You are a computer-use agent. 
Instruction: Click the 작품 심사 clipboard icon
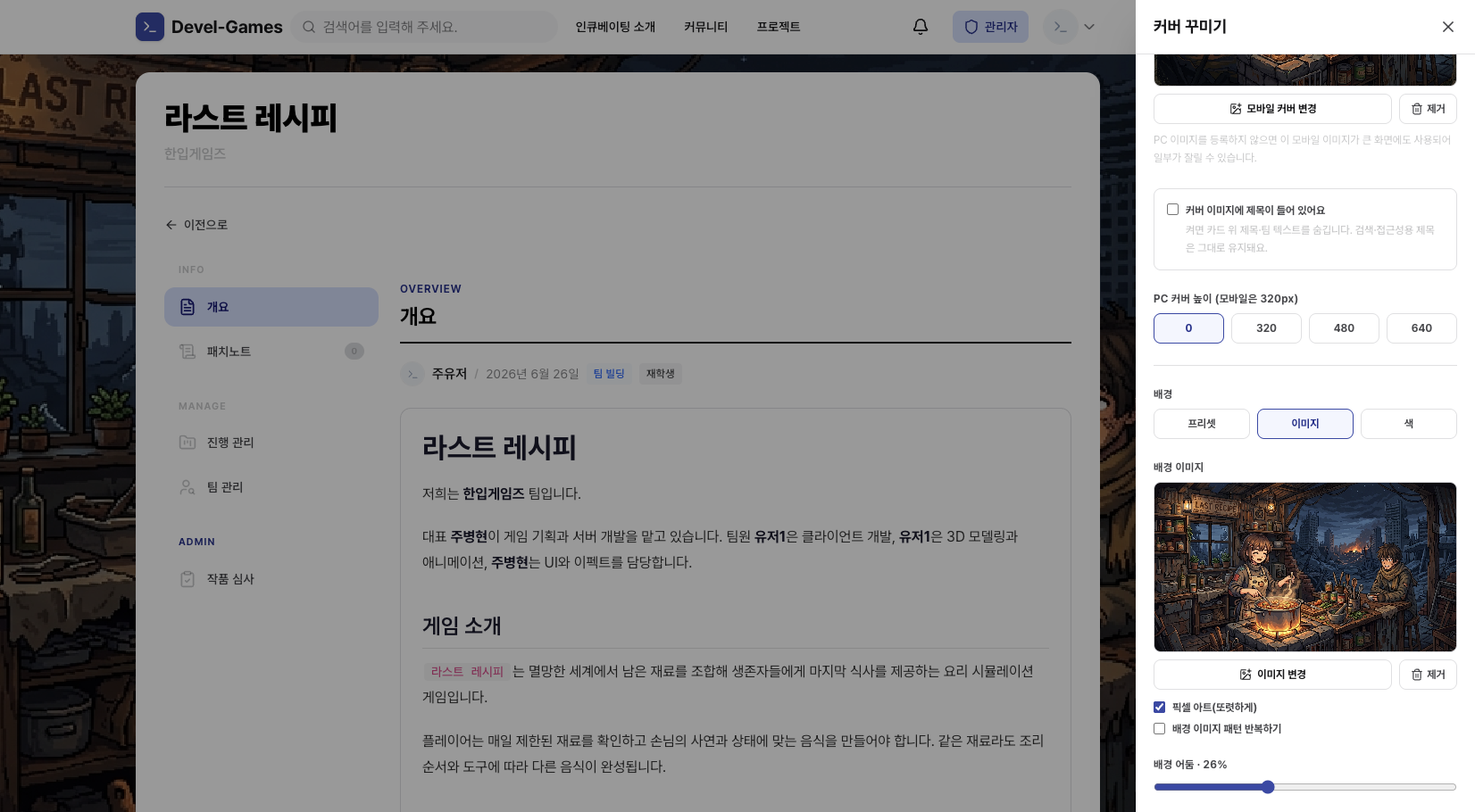click(187, 579)
